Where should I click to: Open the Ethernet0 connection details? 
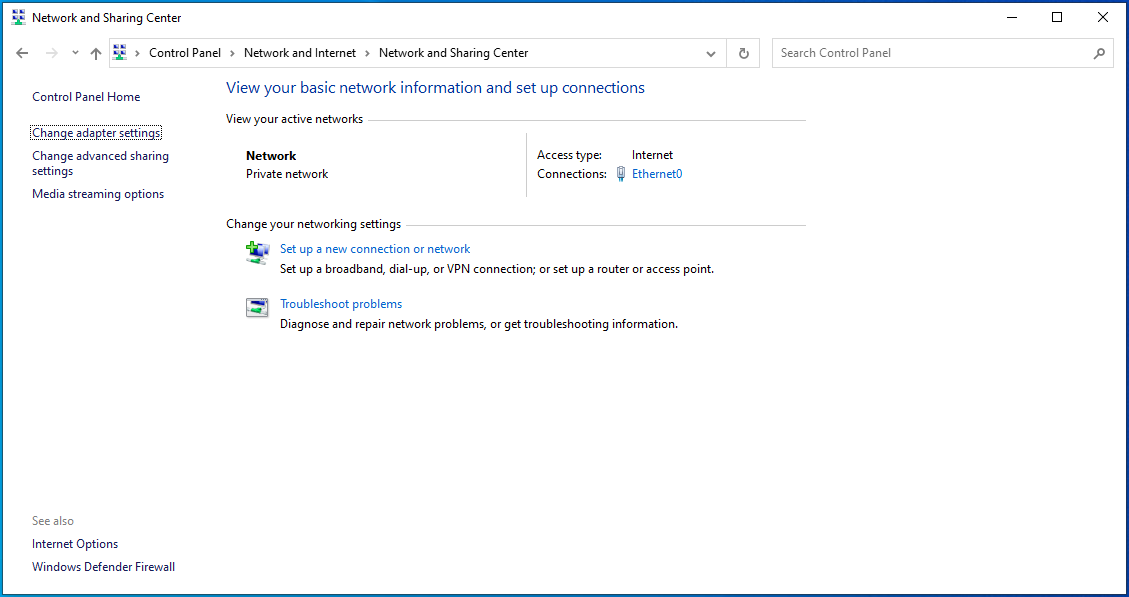657,173
